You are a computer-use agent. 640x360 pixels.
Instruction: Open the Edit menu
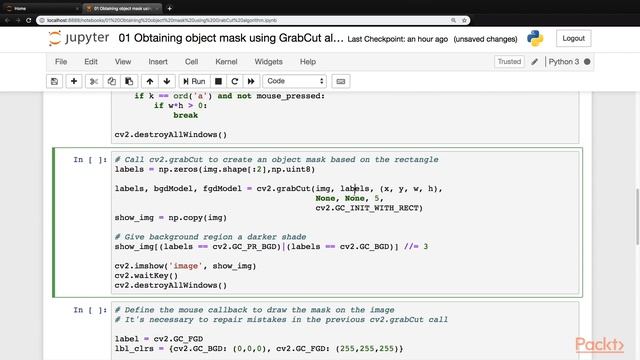91,62
